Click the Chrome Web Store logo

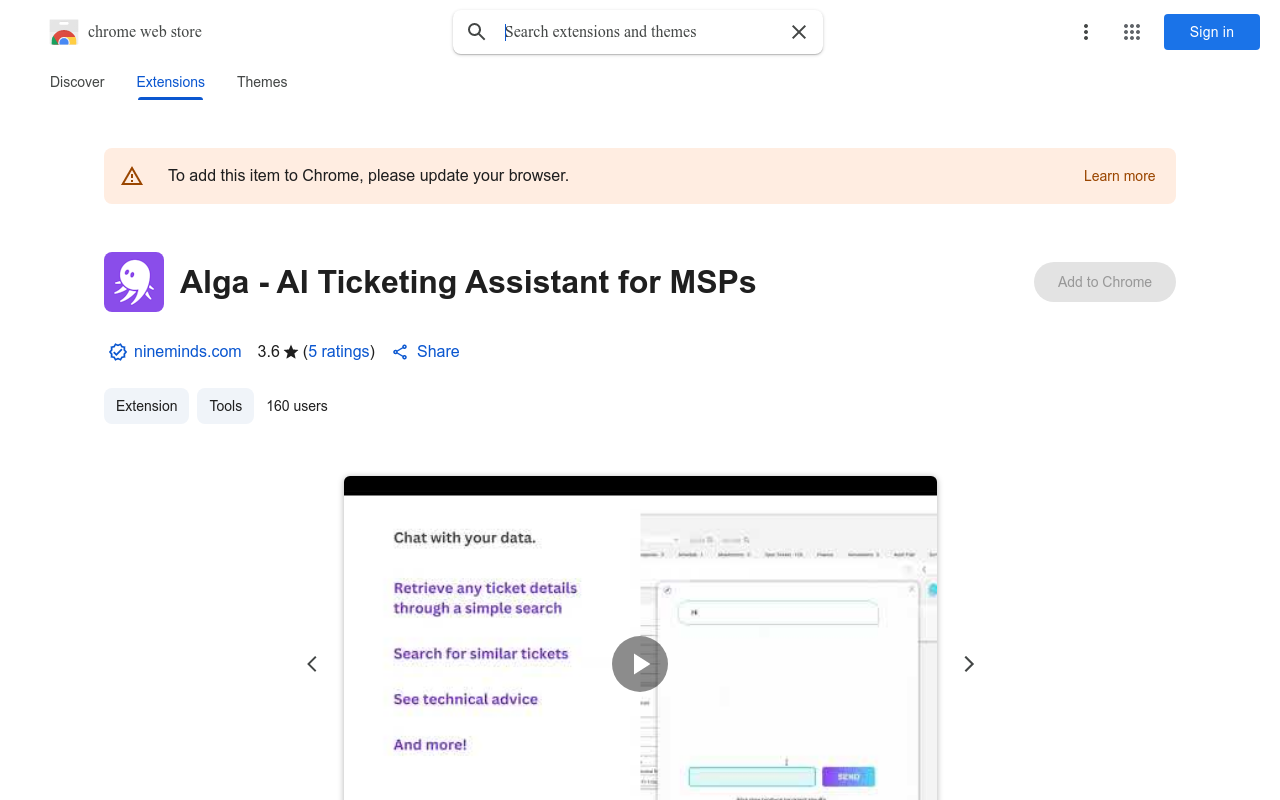click(64, 32)
